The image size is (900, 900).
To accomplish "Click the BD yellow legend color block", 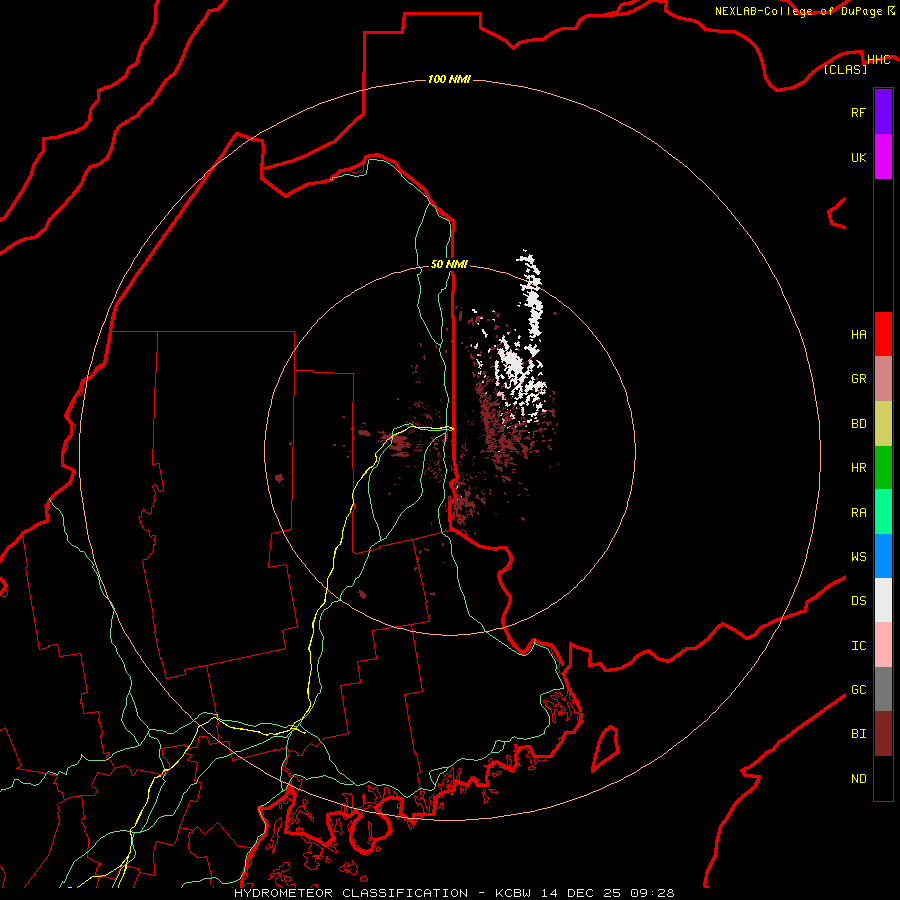I will click(x=883, y=424).
